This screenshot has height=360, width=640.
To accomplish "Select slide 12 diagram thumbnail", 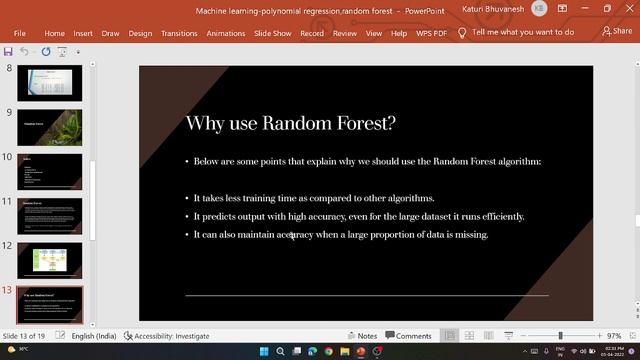I will 49,261.
